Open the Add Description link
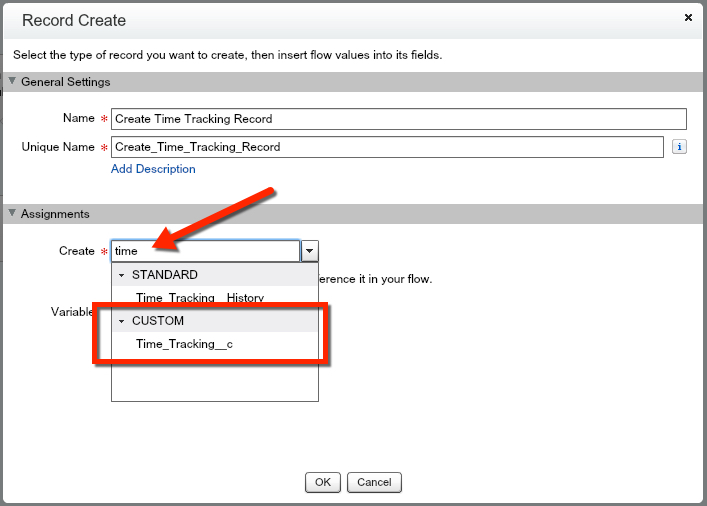 [x=153, y=169]
